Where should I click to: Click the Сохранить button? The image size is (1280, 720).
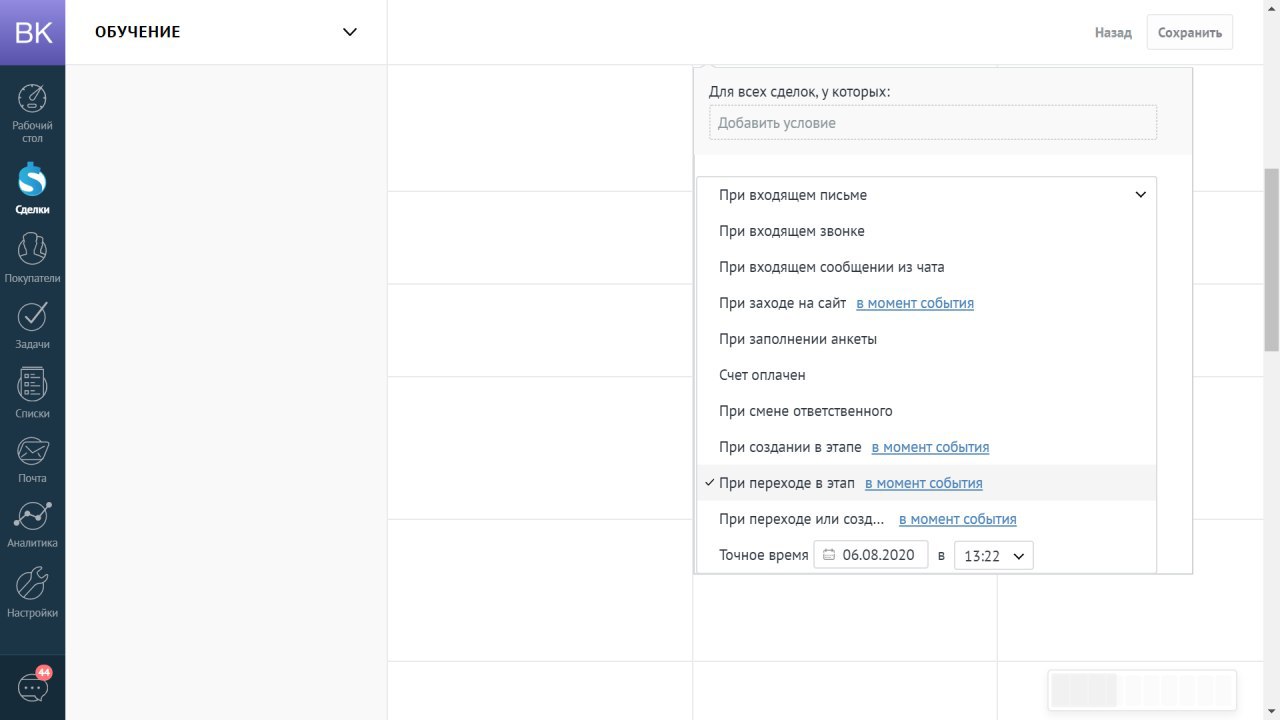click(1190, 32)
